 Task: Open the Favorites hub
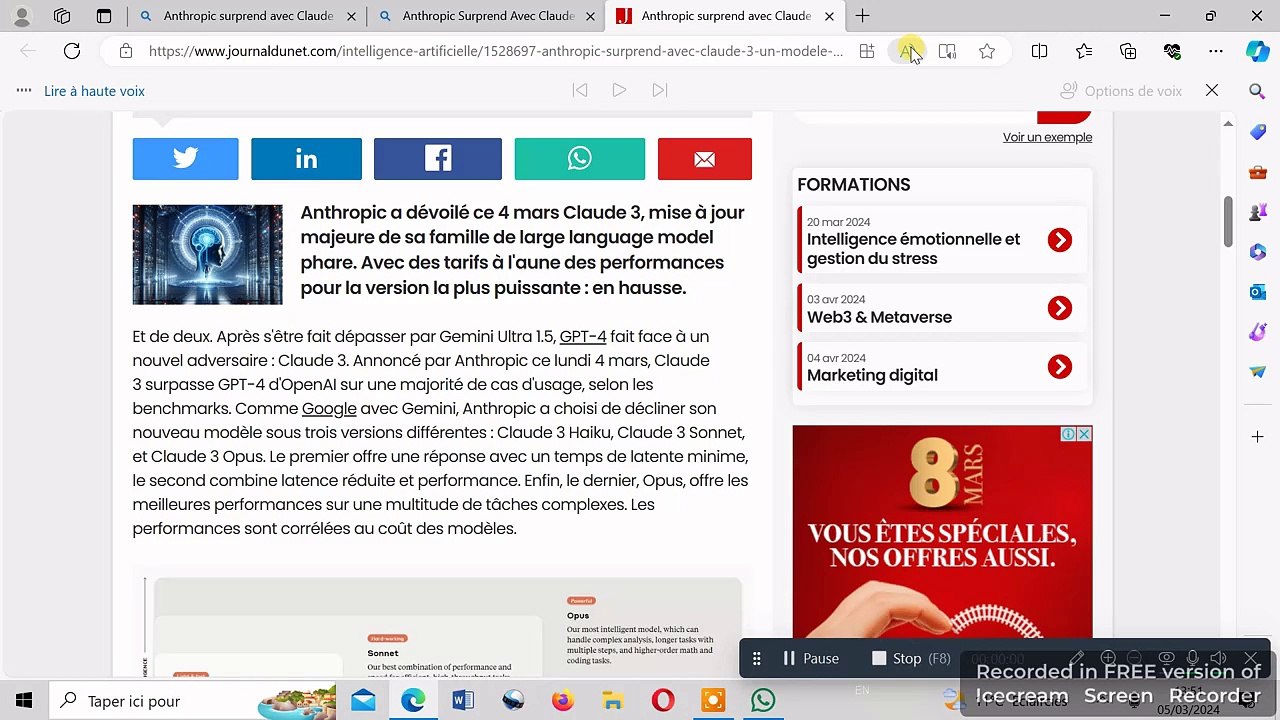click(1084, 51)
